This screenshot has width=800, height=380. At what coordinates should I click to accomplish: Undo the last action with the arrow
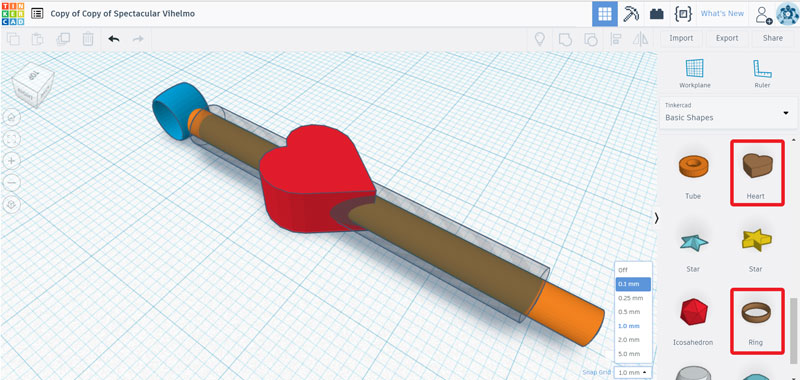114,39
